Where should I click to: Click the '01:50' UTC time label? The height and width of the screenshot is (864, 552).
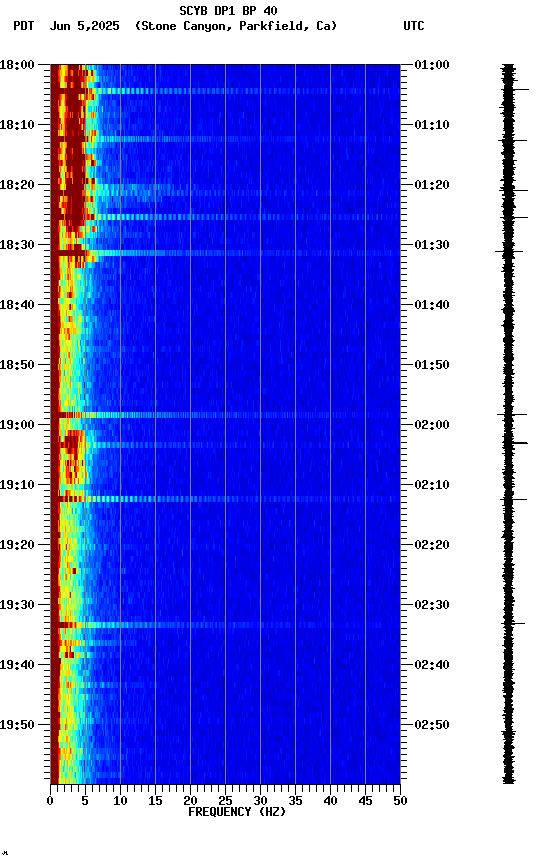[432, 365]
